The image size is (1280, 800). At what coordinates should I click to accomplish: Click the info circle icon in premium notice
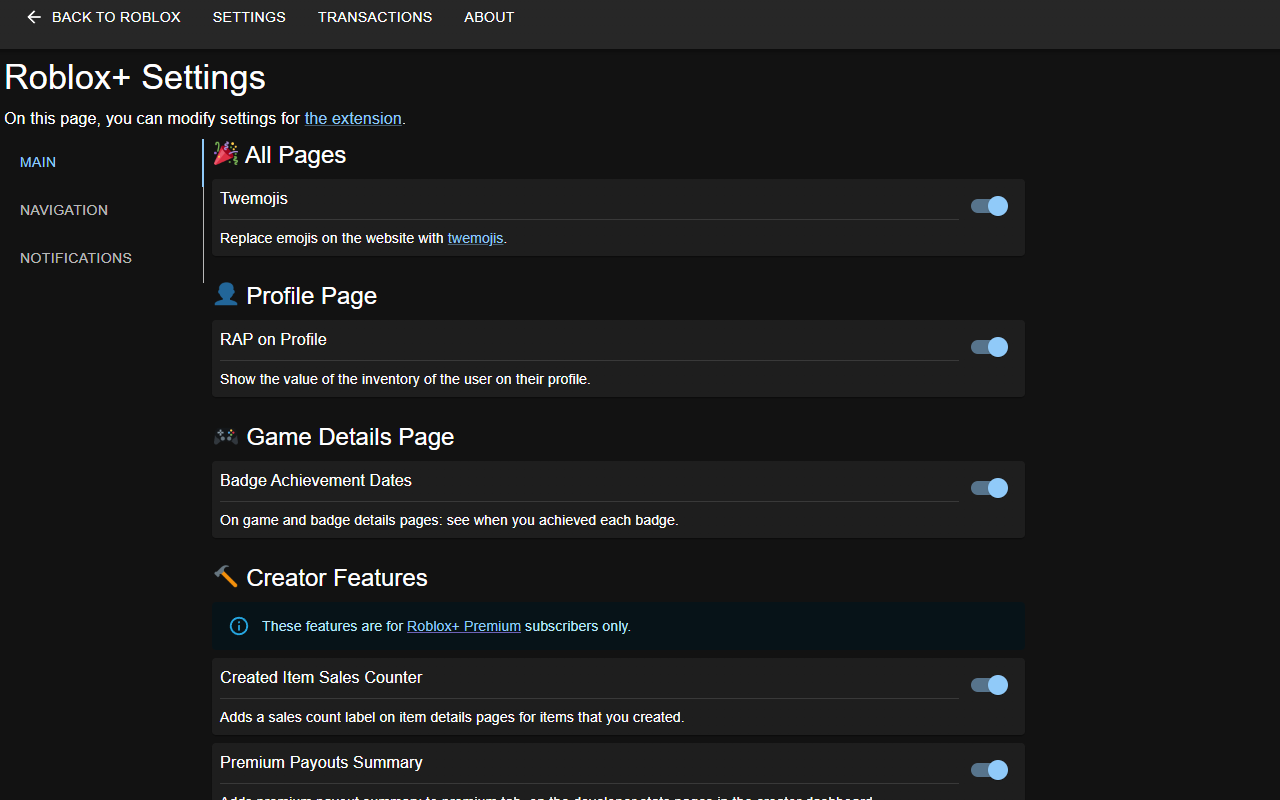pyautogui.click(x=239, y=626)
